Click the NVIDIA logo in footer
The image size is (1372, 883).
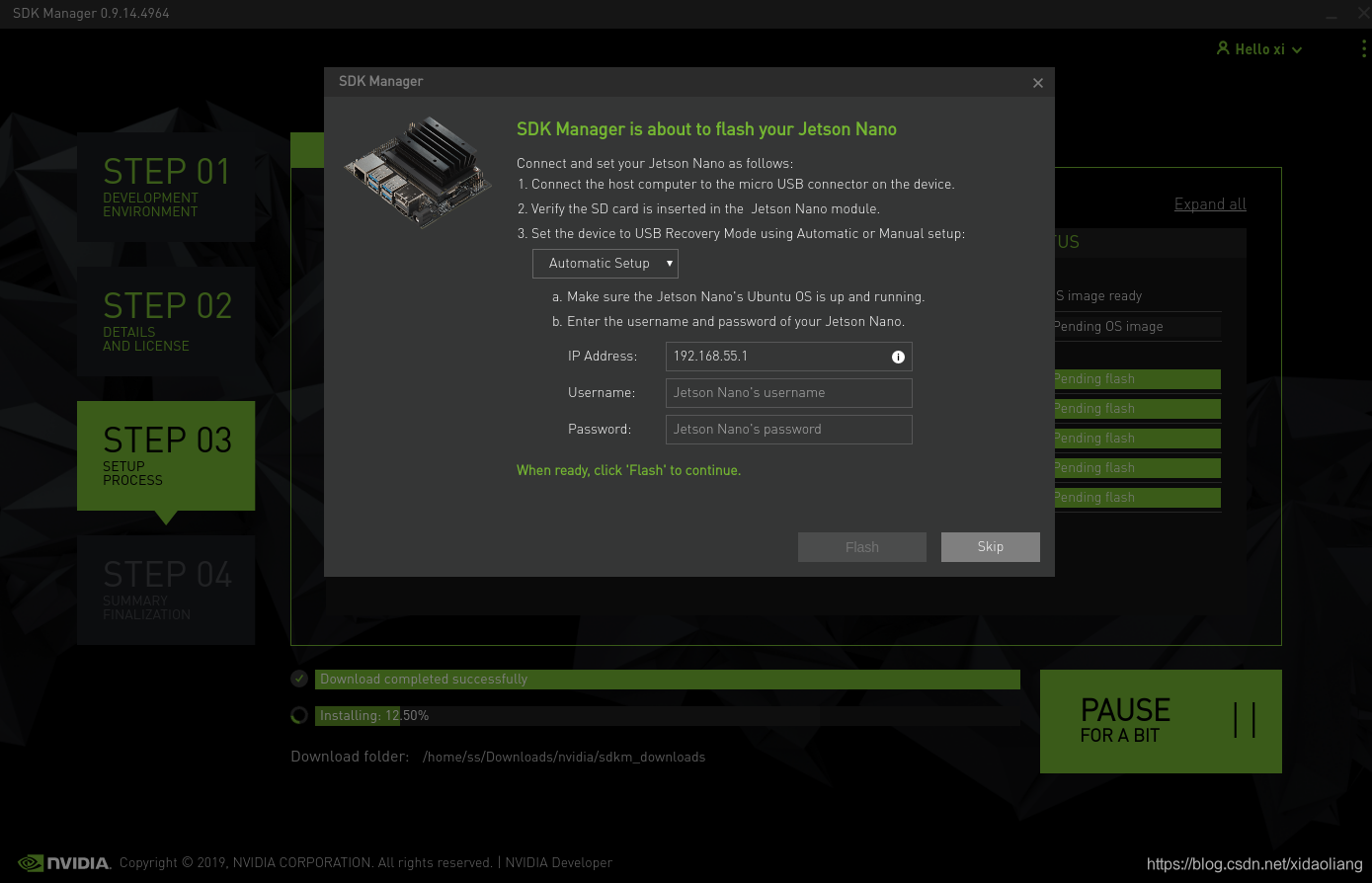click(x=65, y=862)
